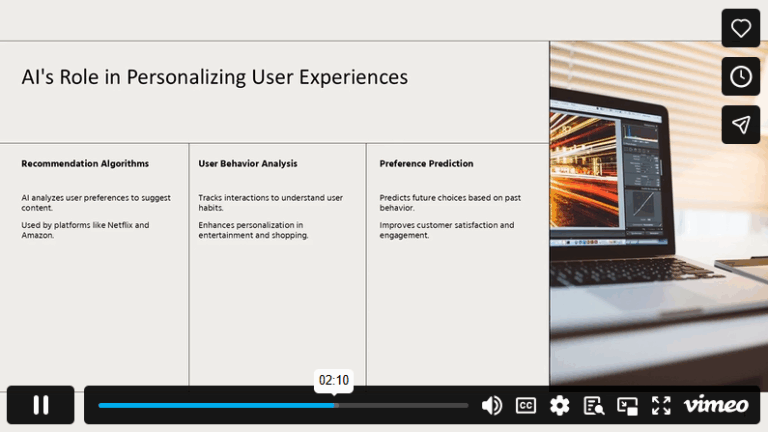This screenshot has width=768, height=432.
Task: Add video to Watch Later
Action: pyautogui.click(x=741, y=77)
